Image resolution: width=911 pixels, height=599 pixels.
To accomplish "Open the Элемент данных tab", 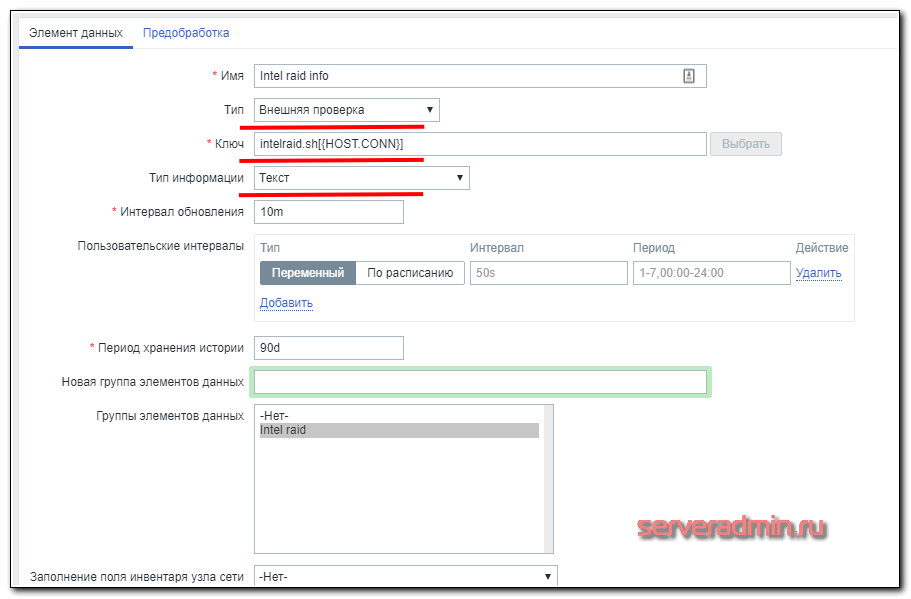I will (76, 33).
